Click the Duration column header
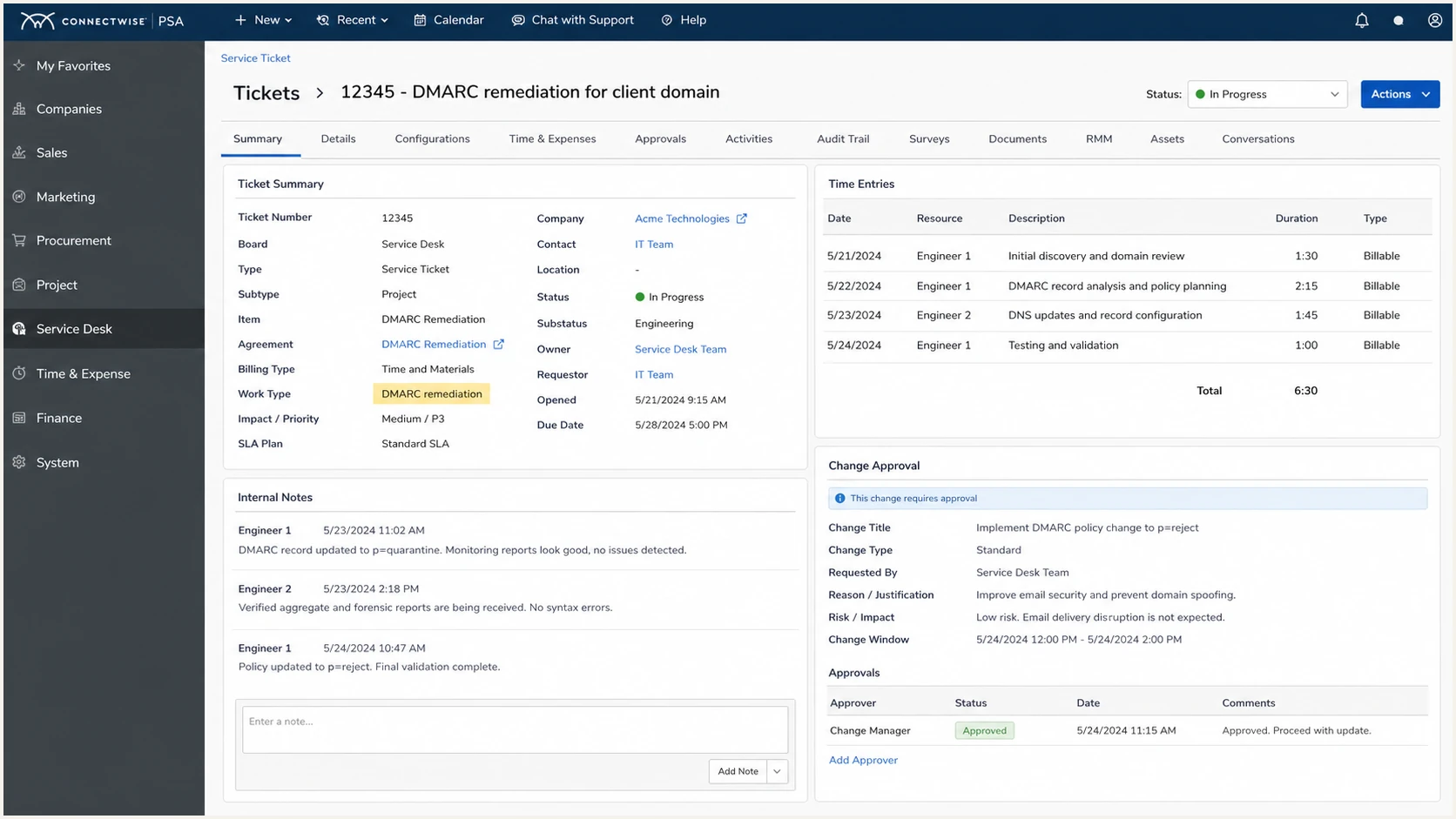The height and width of the screenshot is (819, 1456). click(x=1297, y=218)
